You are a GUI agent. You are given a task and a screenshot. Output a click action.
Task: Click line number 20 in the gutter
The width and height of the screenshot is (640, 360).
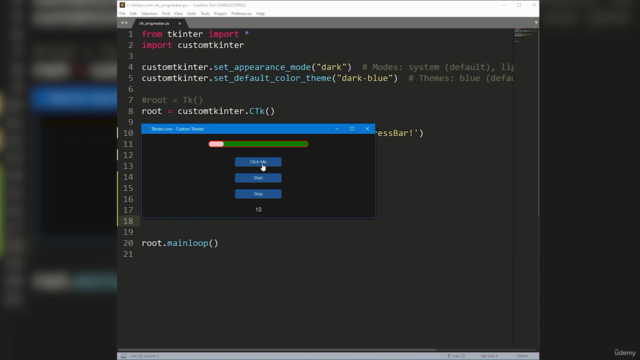click(128, 243)
